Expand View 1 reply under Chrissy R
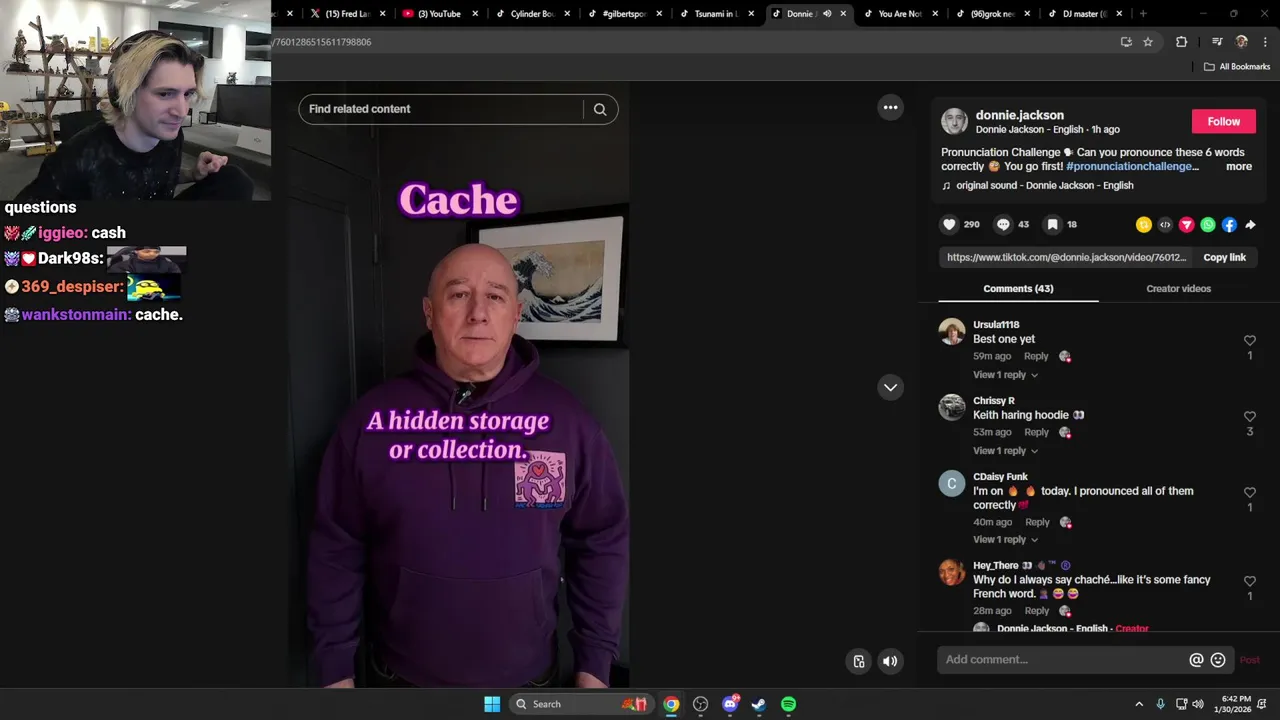 (x=1005, y=451)
